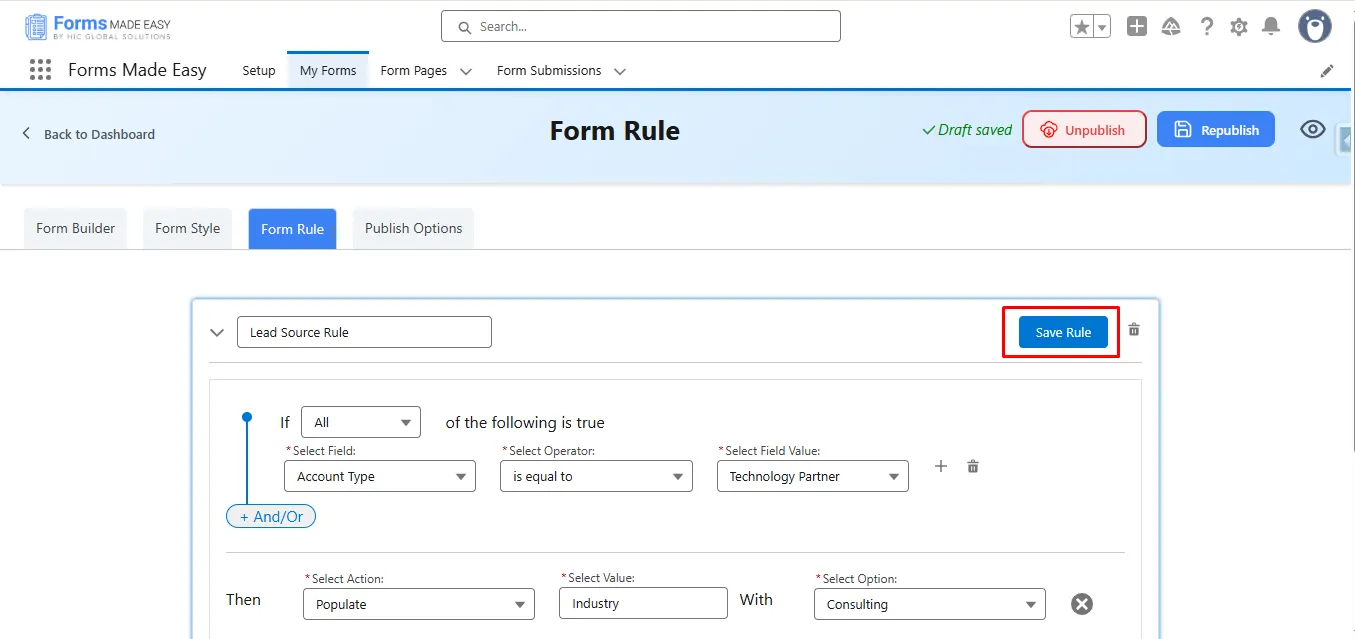The image size is (1355, 639).
Task: Open the Help question mark icon
Action: click(x=1207, y=27)
